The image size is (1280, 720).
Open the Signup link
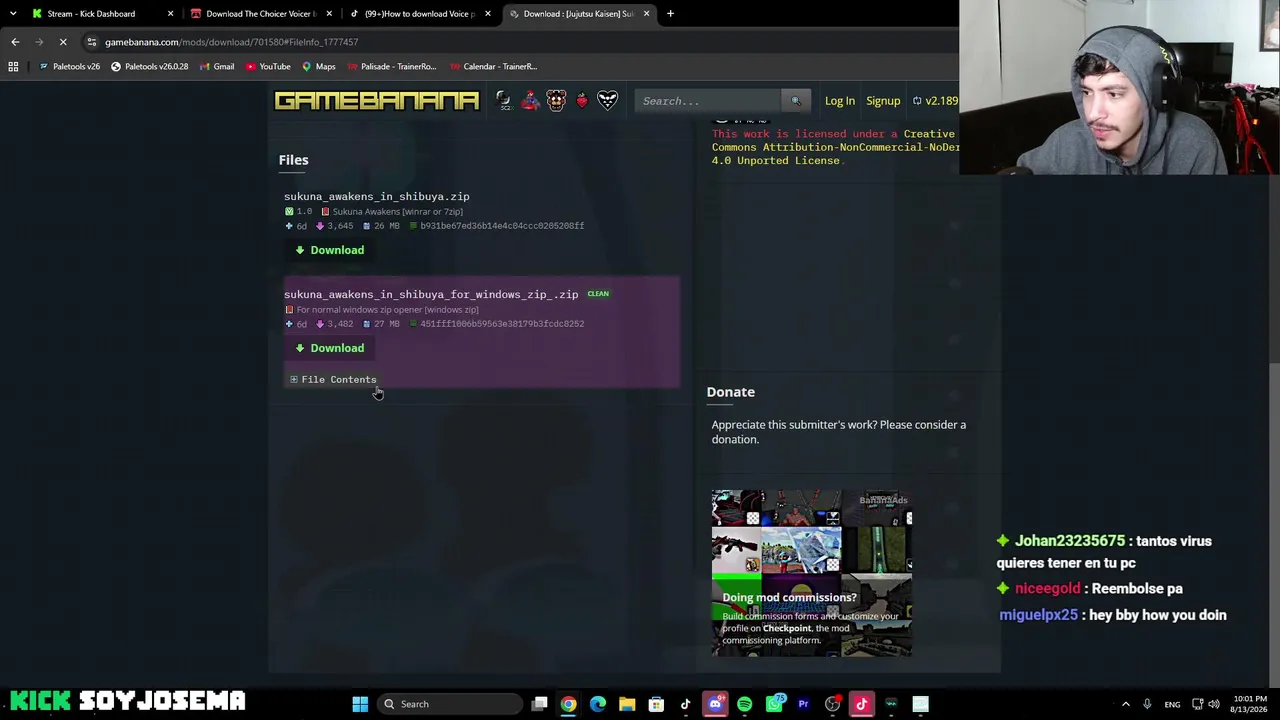883,101
